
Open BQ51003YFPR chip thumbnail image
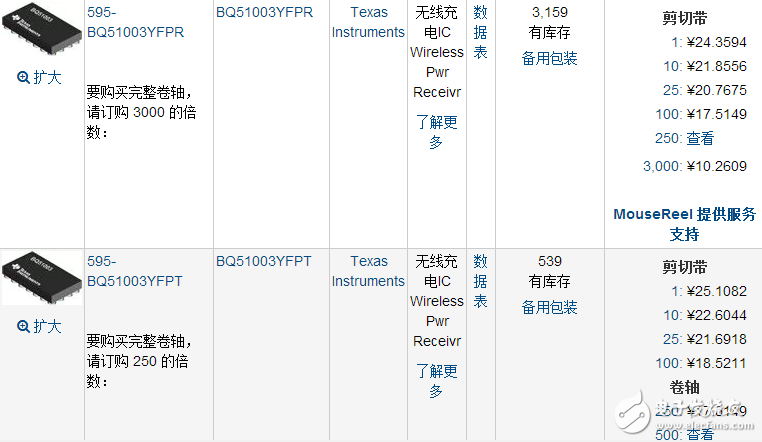pyautogui.click(x=39, y=29)
